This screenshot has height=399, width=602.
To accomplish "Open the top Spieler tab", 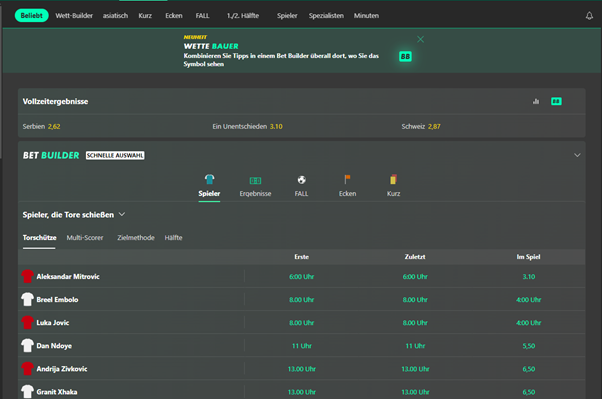I will pos(287,16).
